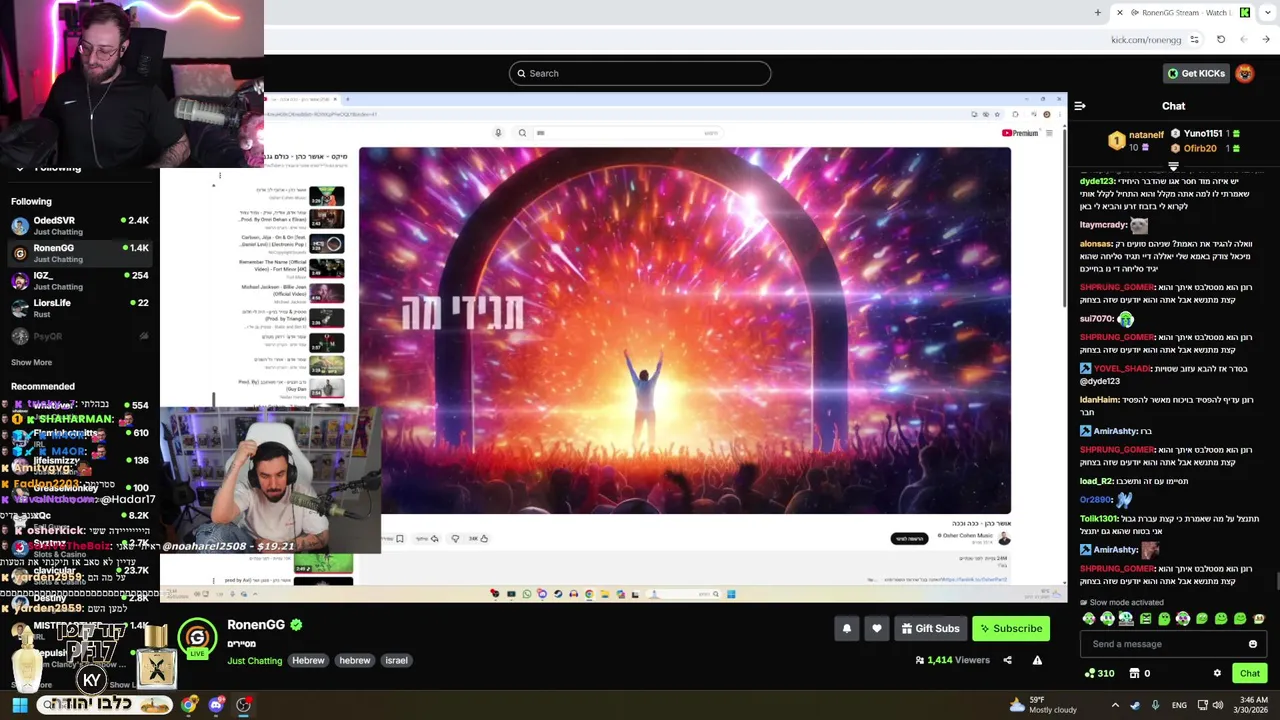Click username load_R2 in chat
The height and width of the screenshot is (720, 1280).
pyautogui.click(x=1096, y=481)
